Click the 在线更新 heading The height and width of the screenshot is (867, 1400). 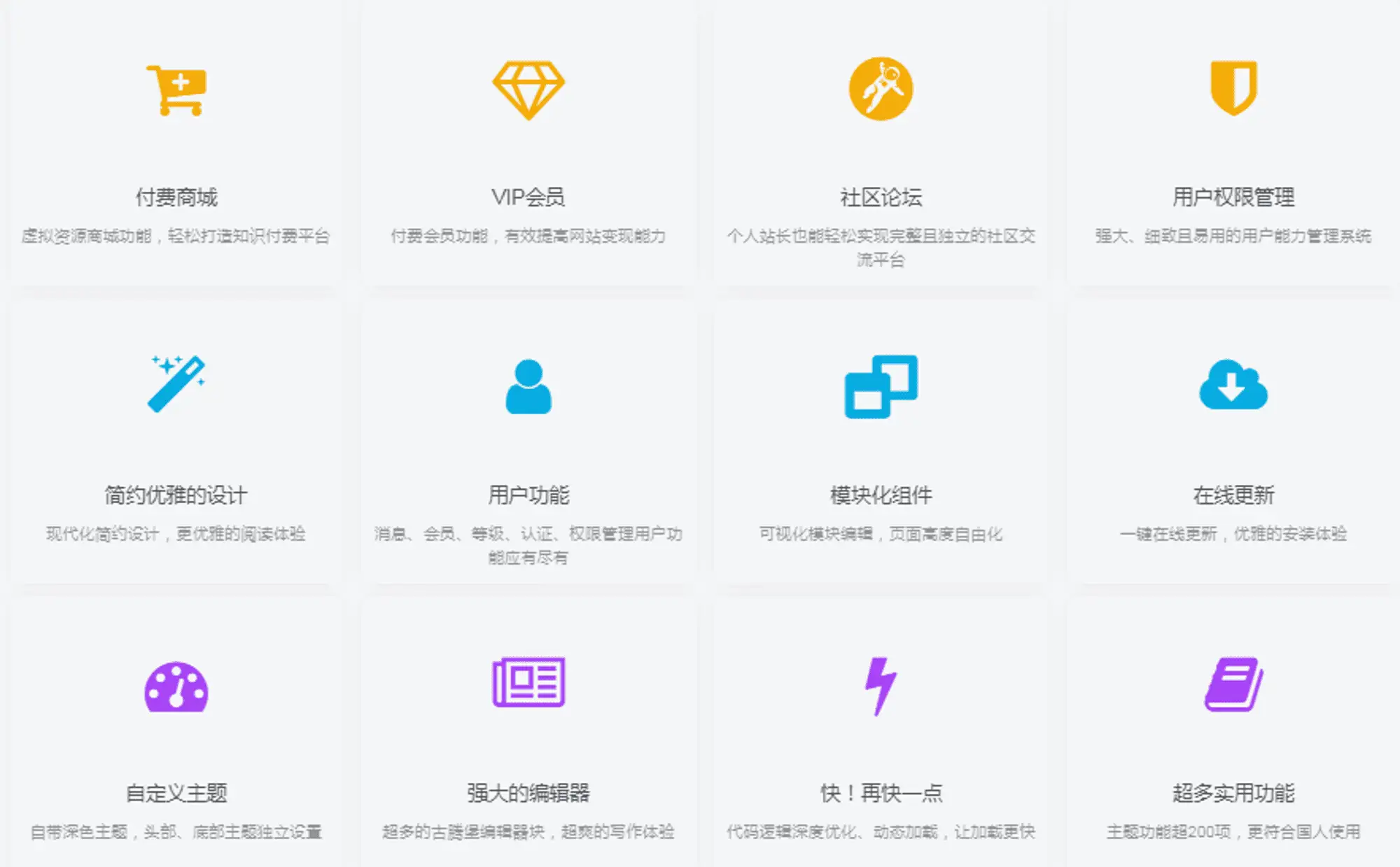tap(1233, 495)
